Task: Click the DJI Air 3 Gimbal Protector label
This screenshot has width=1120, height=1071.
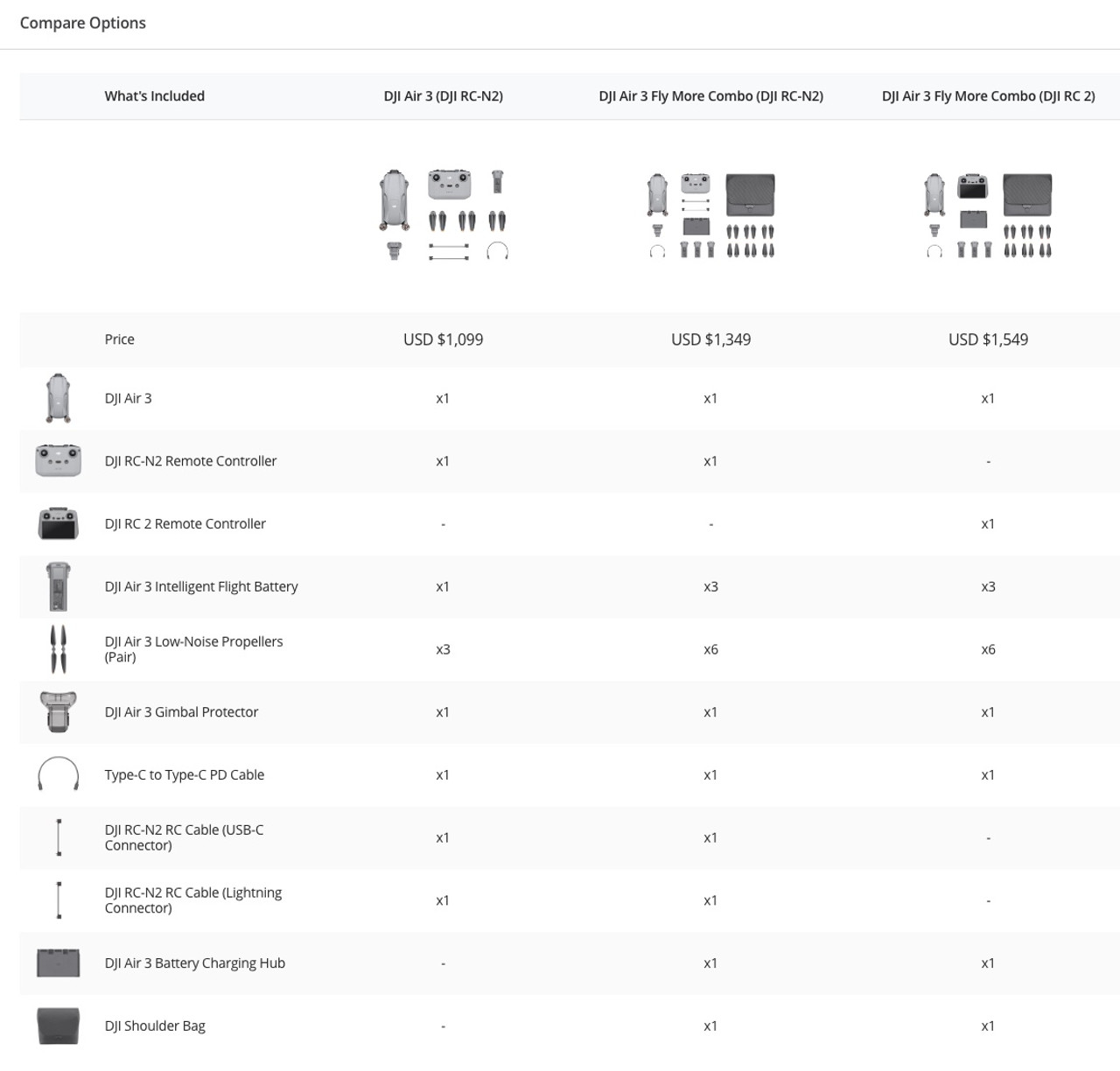Action: tap(182, 712)
